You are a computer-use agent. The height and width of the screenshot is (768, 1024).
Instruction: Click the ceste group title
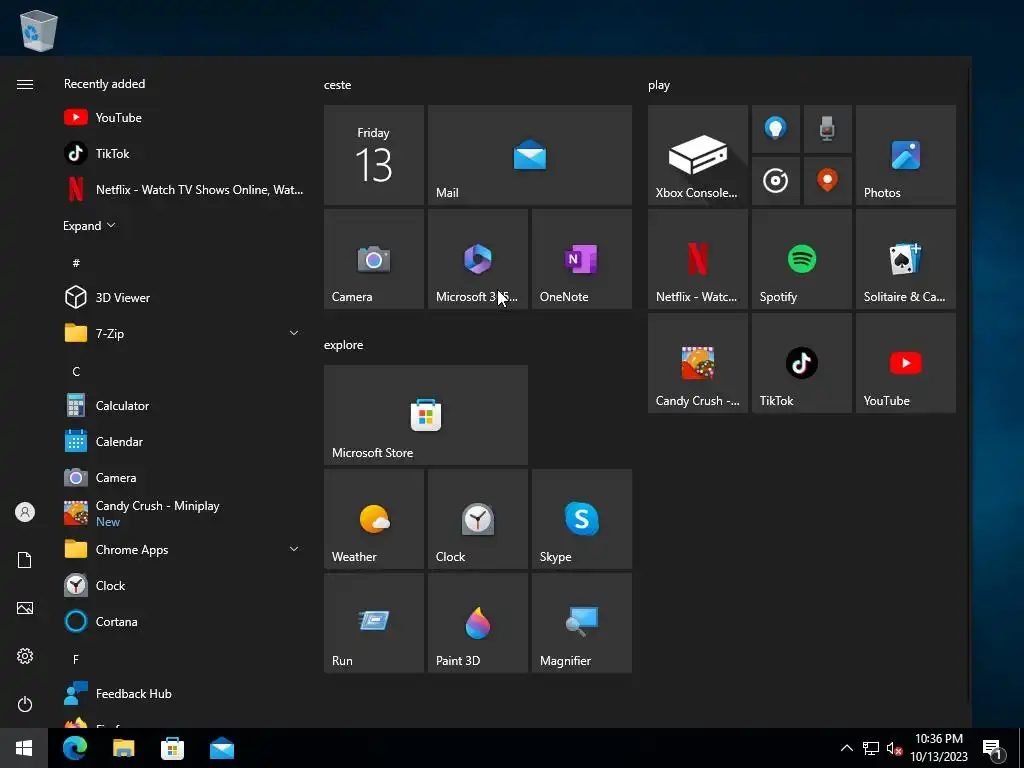337,85
